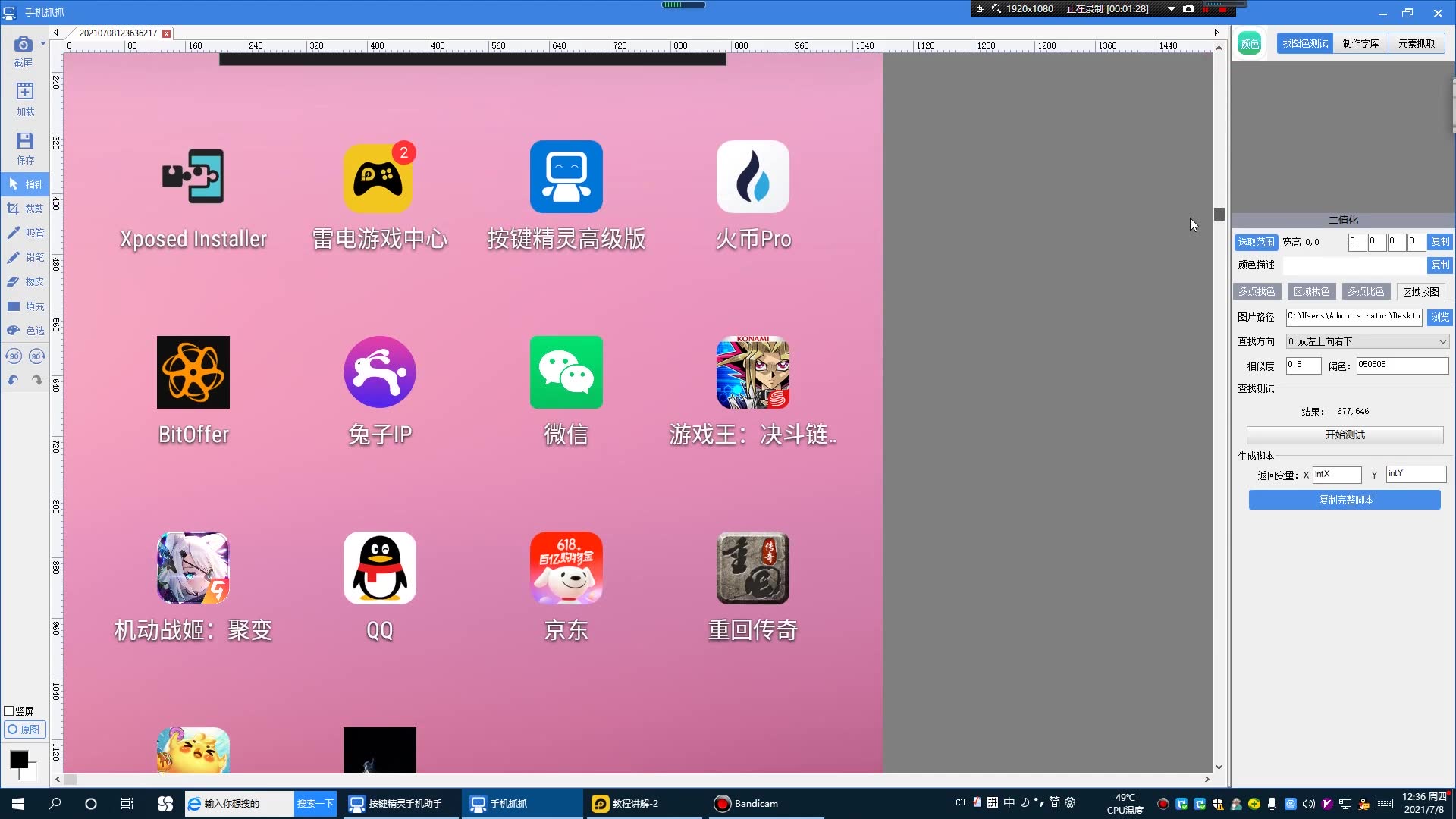Click the 微信 WeChat icon in image
This screenshot has width=1456, height=819.
(x=566, y=372)
